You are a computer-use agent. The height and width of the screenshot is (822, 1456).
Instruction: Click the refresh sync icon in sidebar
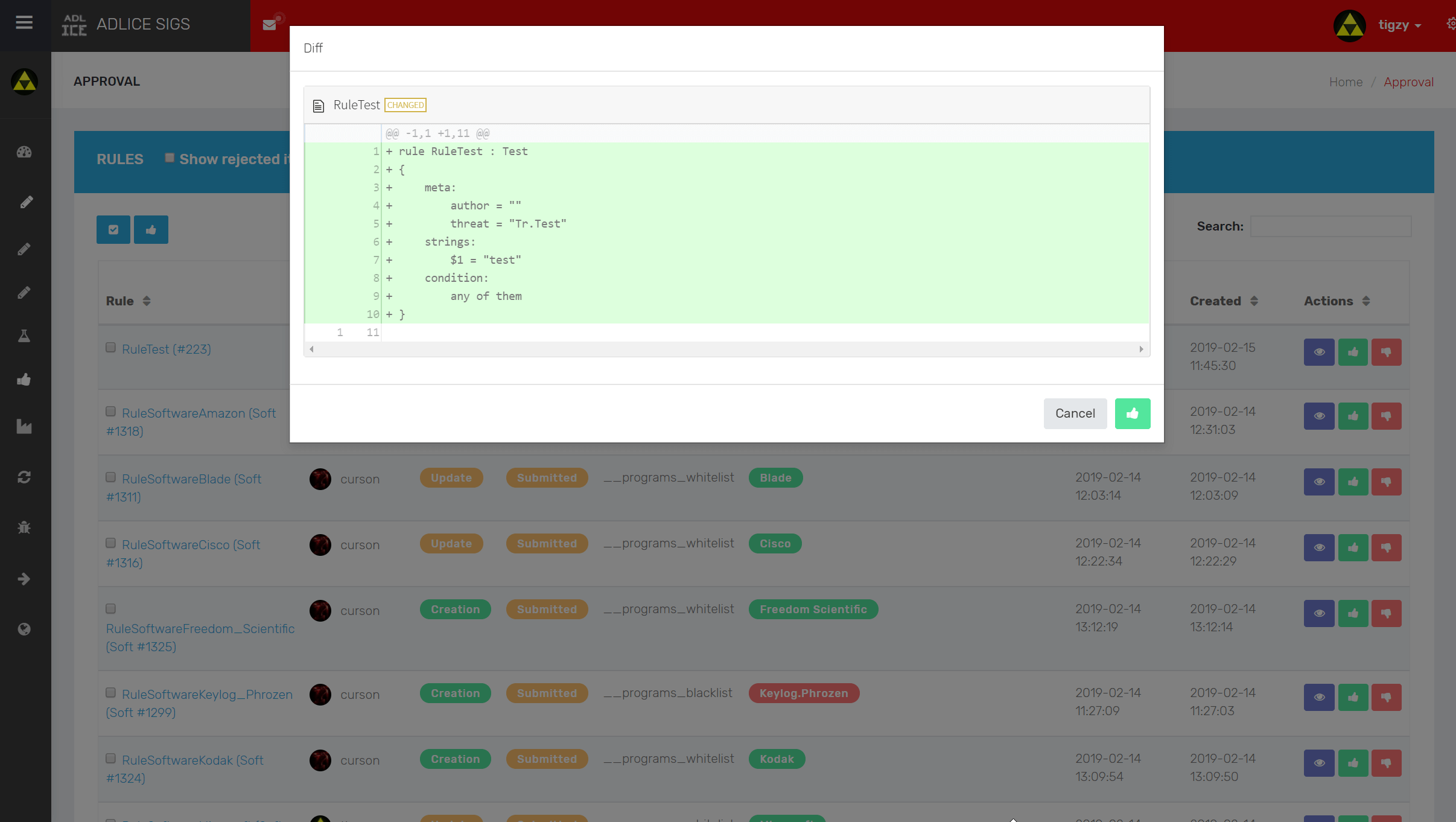pyautogui.click(x=24, y=477)
